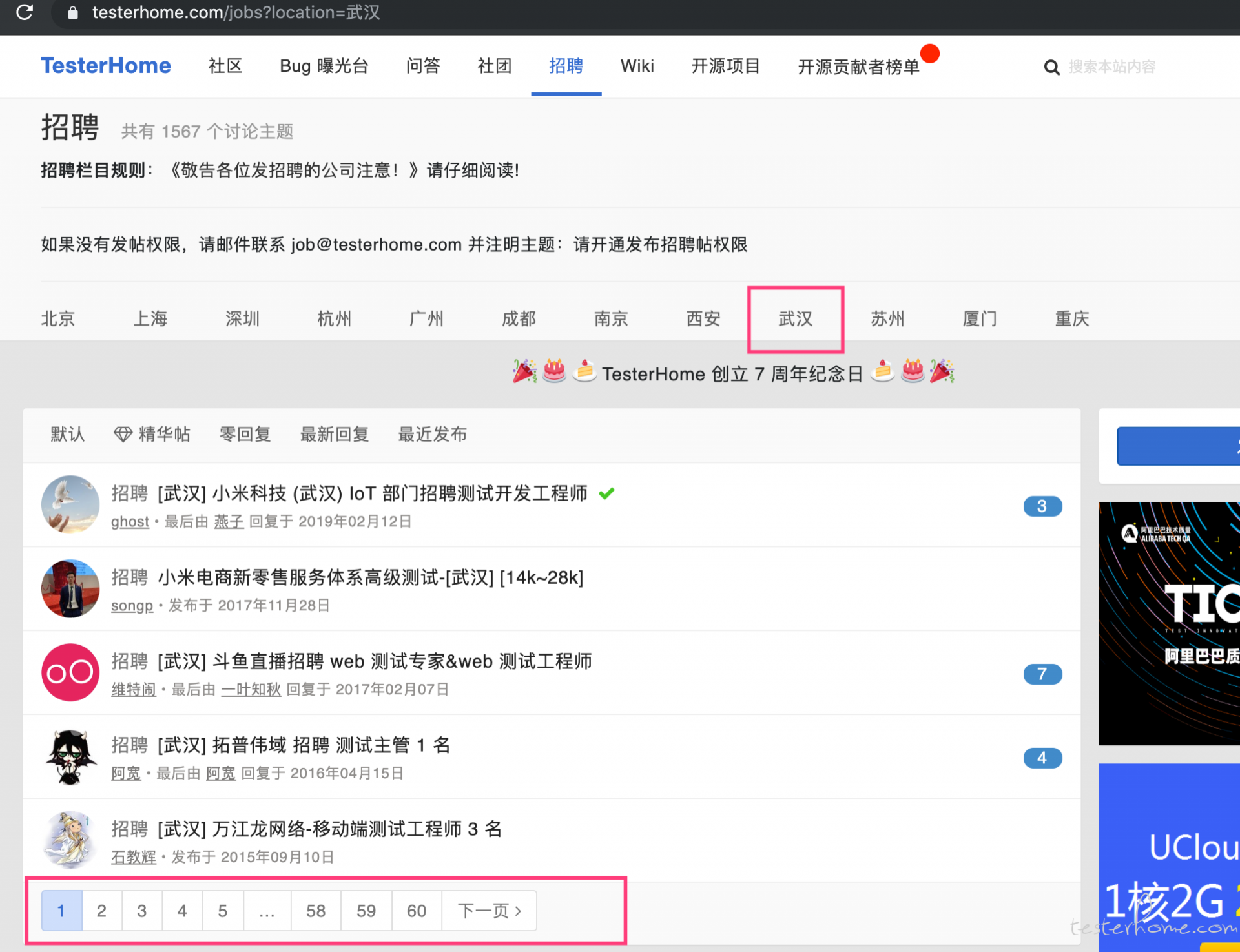Click the green checkmark on 小米科技 post
1240x952 pixels.
[606, 493]
